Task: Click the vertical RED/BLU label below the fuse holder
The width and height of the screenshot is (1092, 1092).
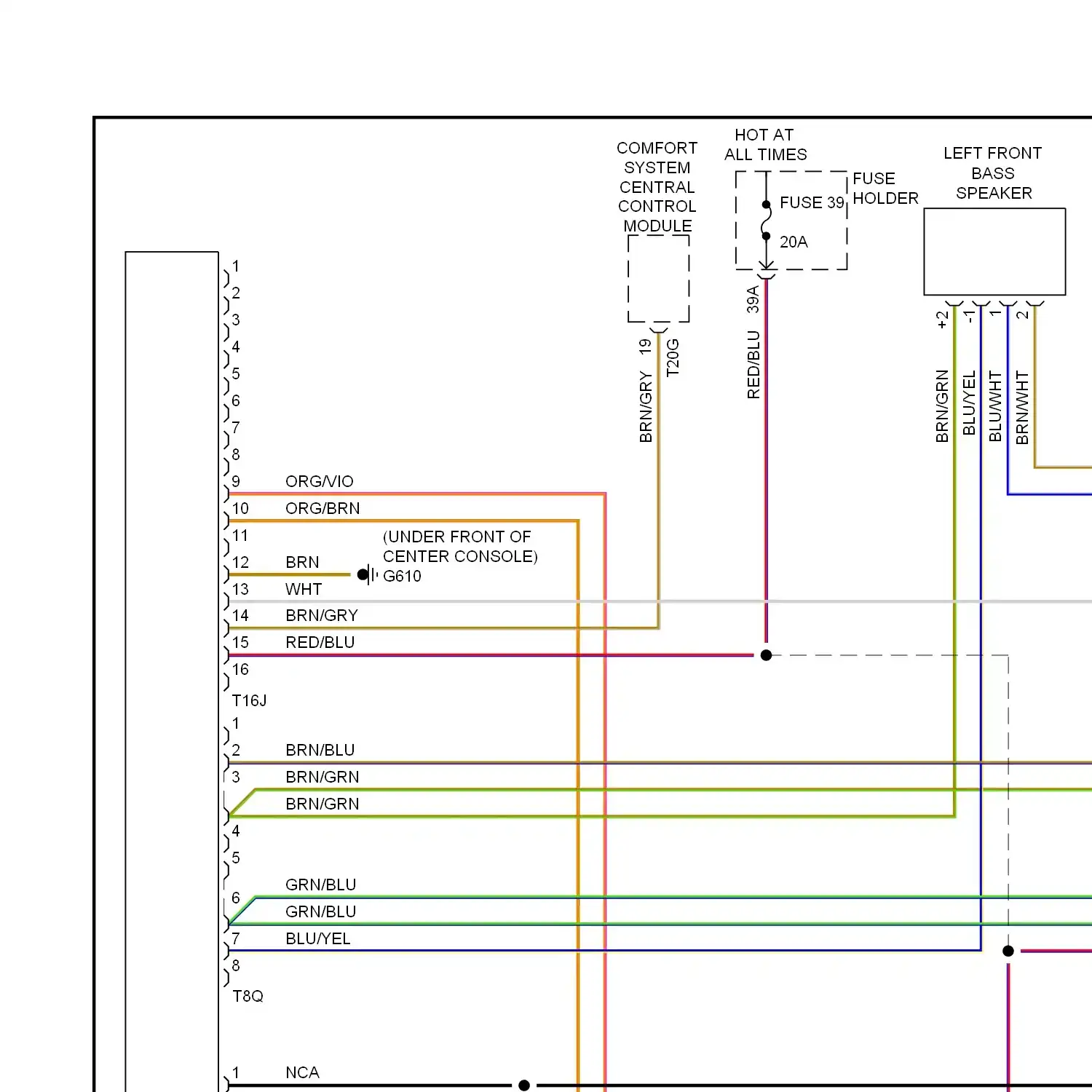Action: click(x=753, y=365)
